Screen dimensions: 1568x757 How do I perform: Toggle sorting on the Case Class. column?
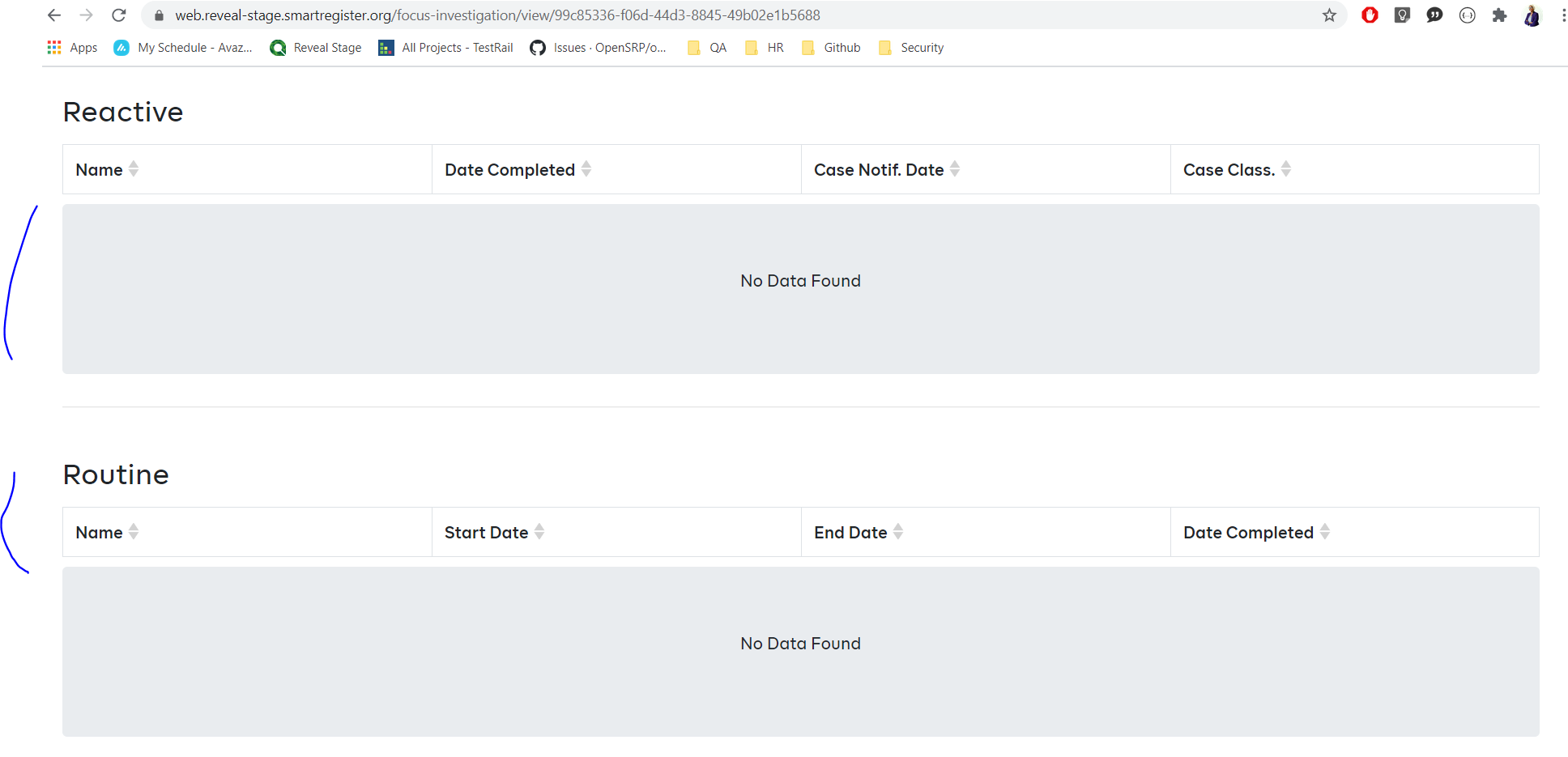[x=1288, y=169]
